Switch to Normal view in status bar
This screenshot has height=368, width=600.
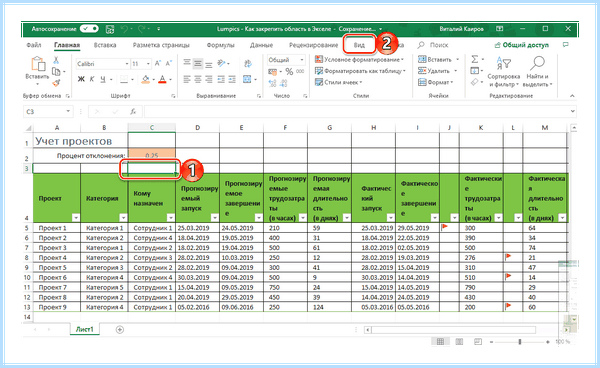coord(440,341)
